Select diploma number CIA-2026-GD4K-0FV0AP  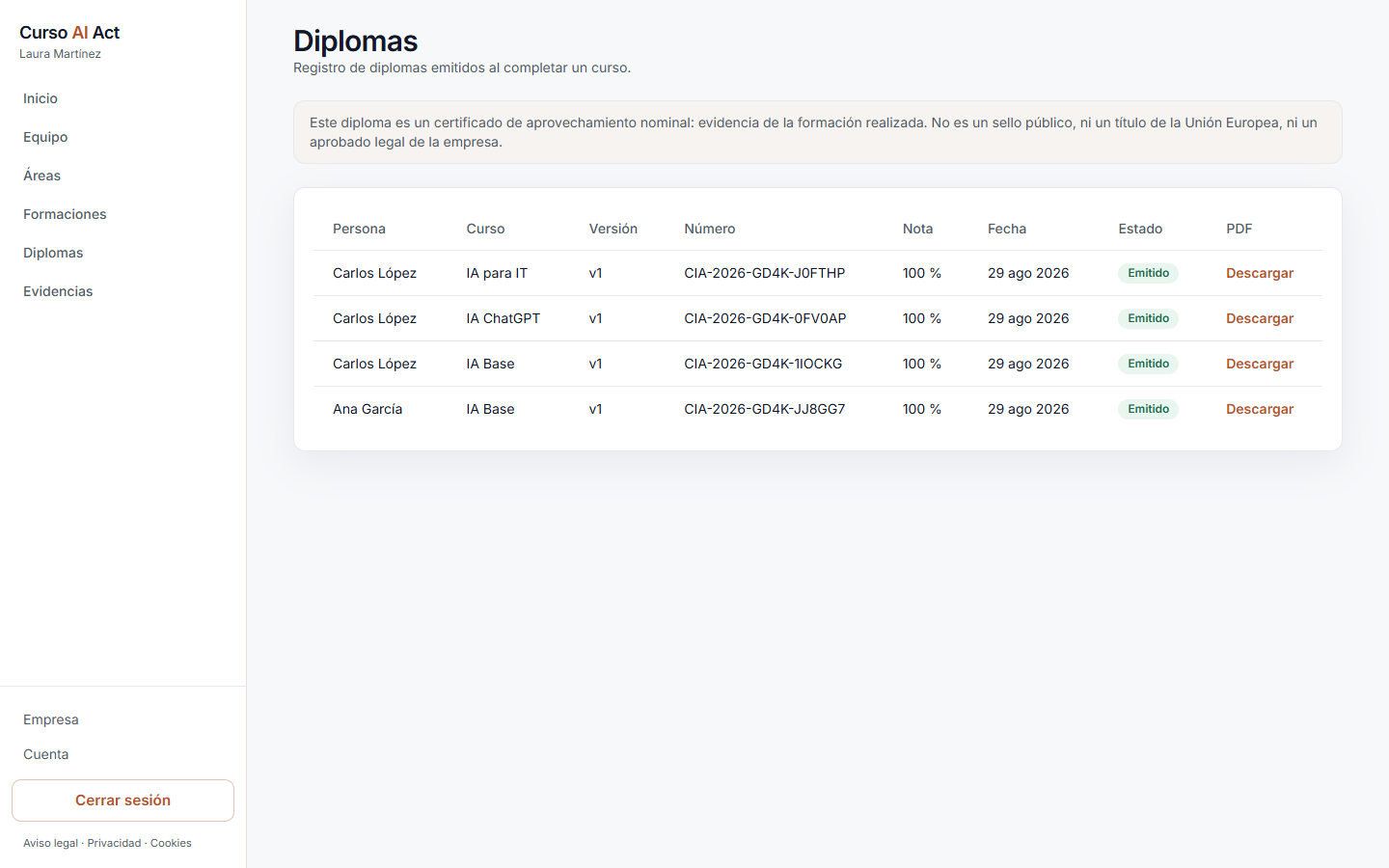tap(765, 318)
